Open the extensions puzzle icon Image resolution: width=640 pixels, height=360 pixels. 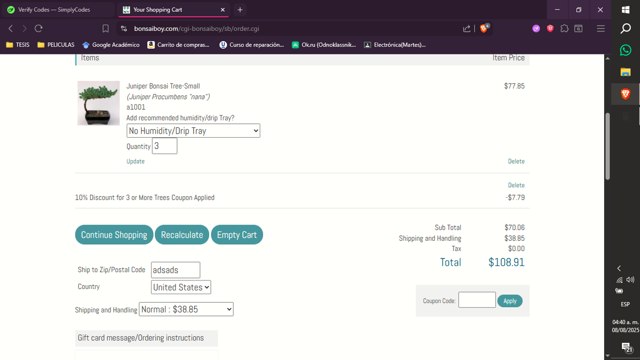point(564,29)
